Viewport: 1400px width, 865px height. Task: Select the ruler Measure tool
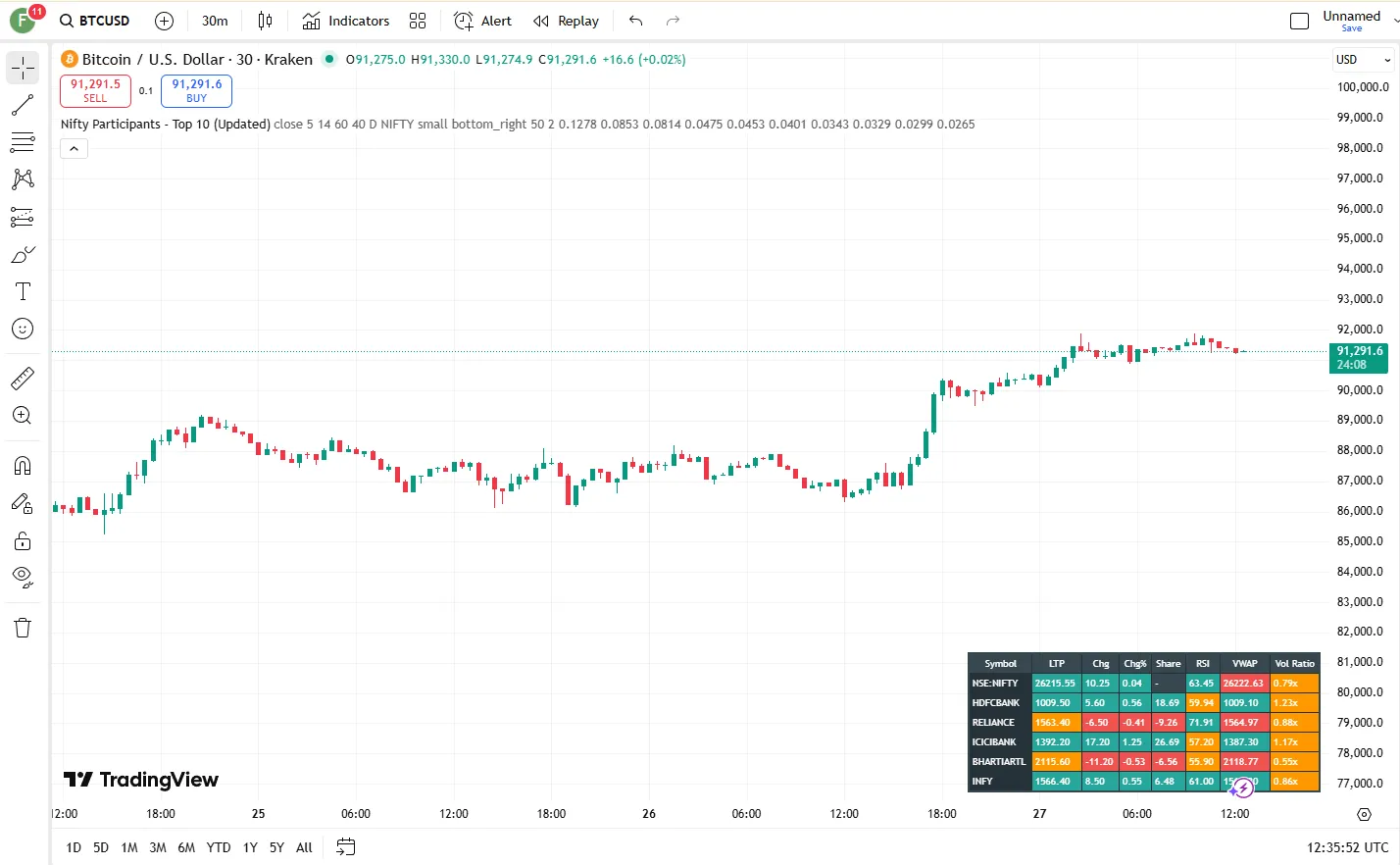click(23, 378)
